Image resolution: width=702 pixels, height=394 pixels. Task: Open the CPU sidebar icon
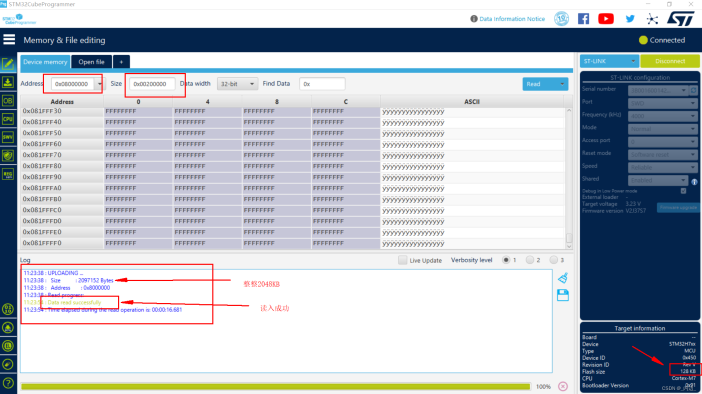tap(8, 119)
